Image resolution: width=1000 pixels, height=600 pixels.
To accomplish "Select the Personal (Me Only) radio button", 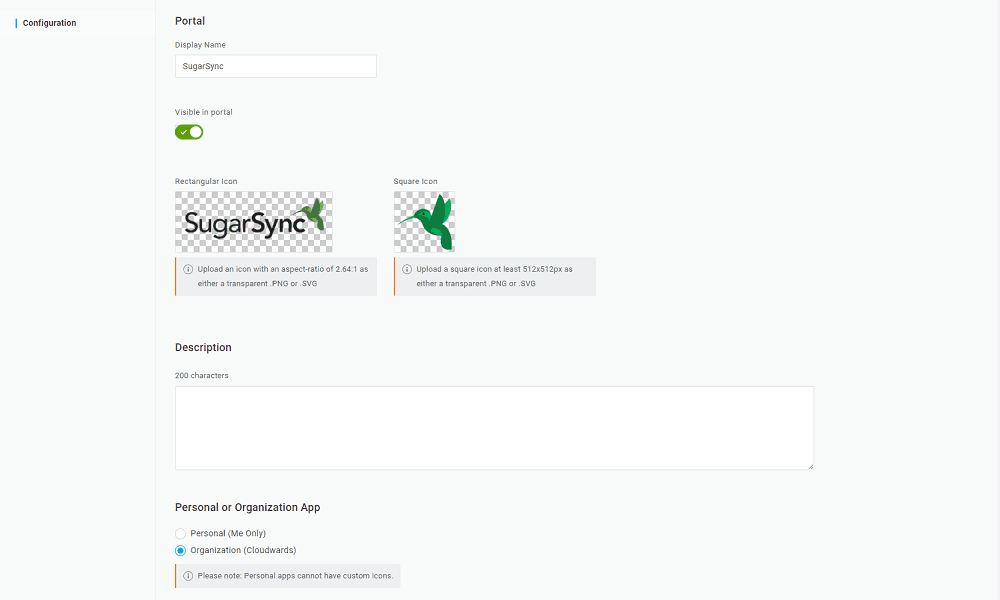I will point(180,534).
